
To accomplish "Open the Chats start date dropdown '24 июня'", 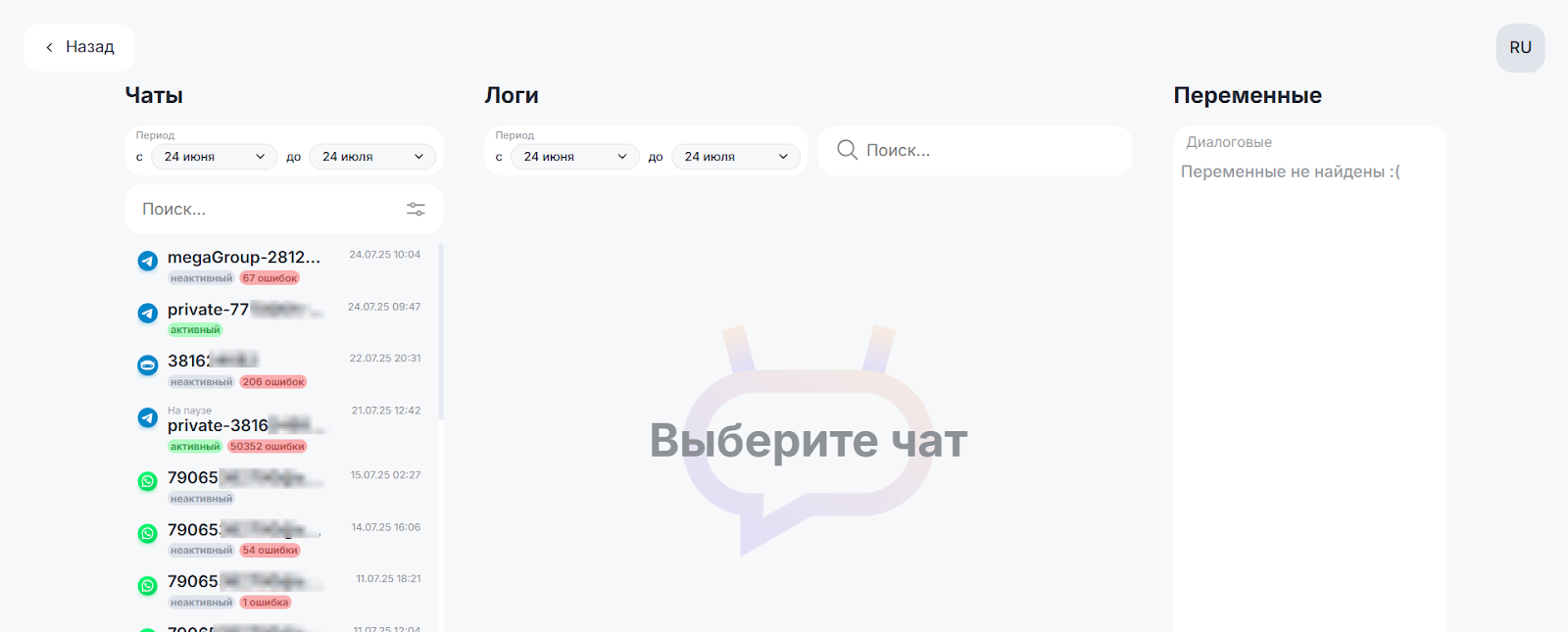I will pos(214,157).
